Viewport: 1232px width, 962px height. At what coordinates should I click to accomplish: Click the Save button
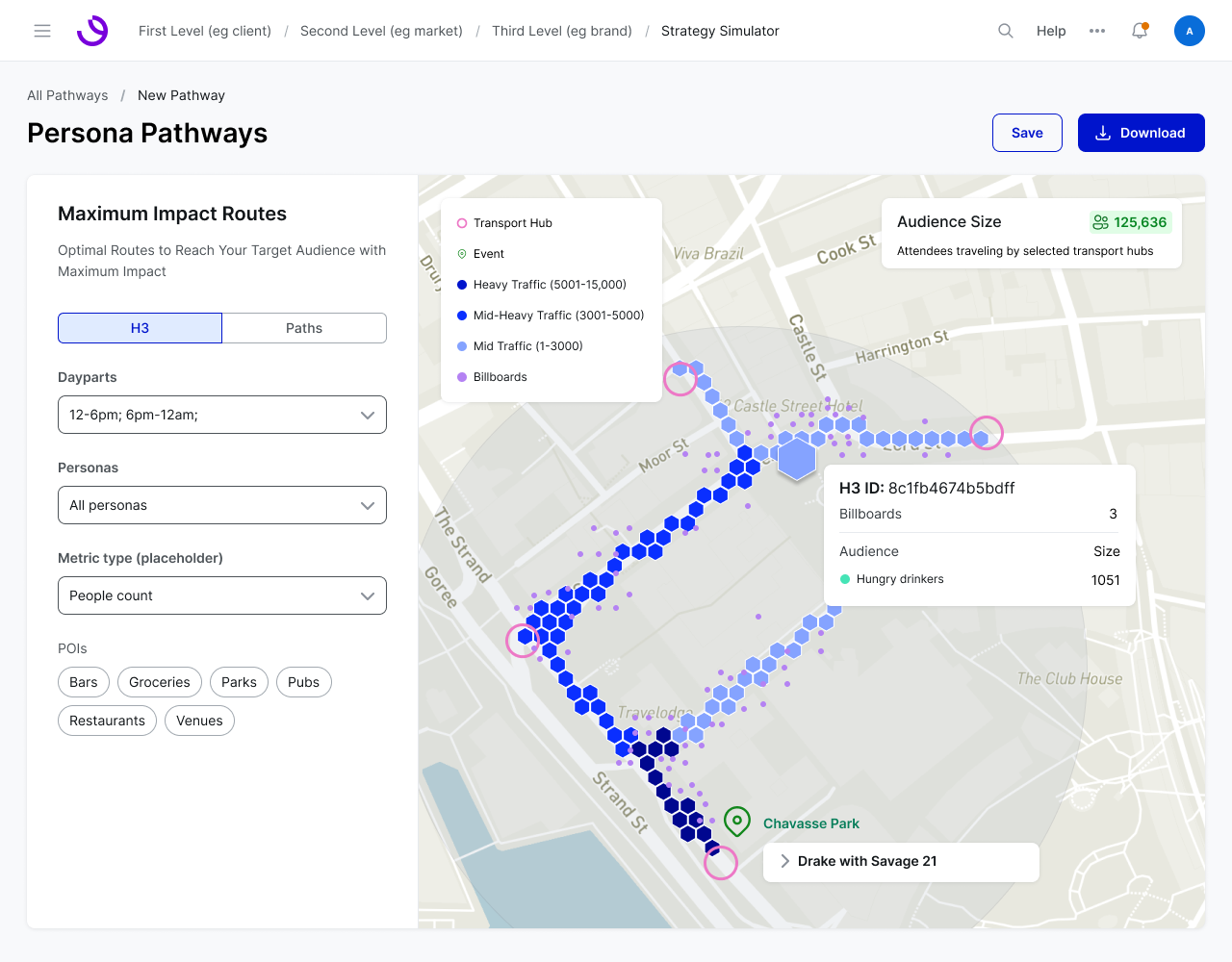click(1027, 133)
